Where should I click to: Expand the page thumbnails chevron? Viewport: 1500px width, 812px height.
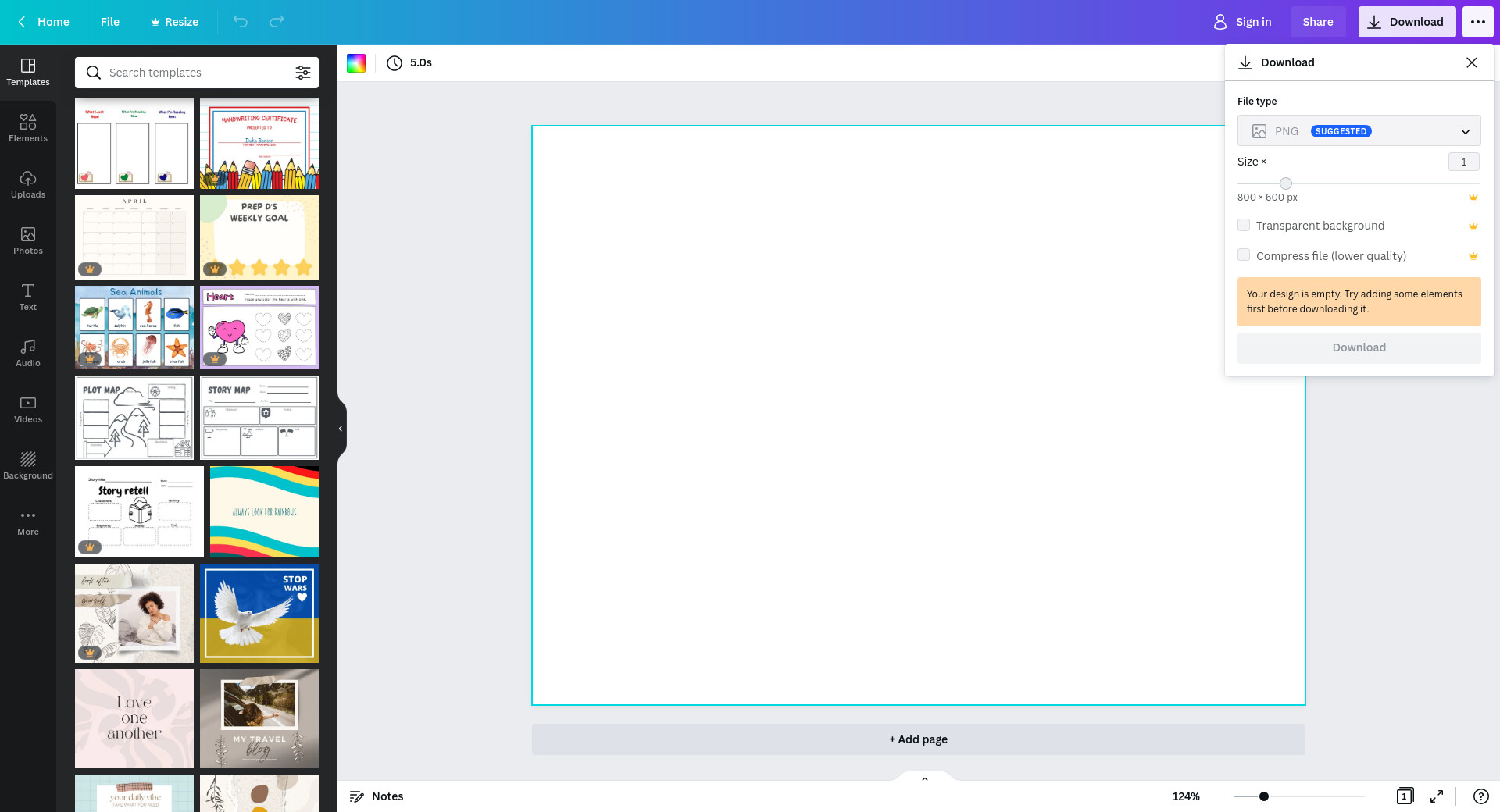[925, 778]
